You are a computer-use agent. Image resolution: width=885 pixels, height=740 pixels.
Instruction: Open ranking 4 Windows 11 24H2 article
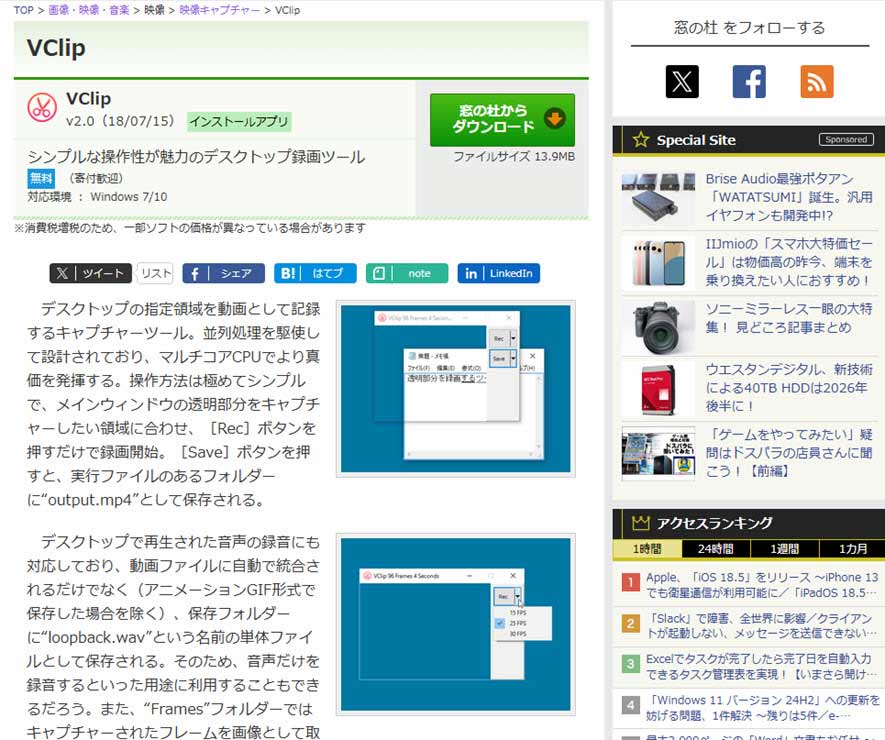762,707
